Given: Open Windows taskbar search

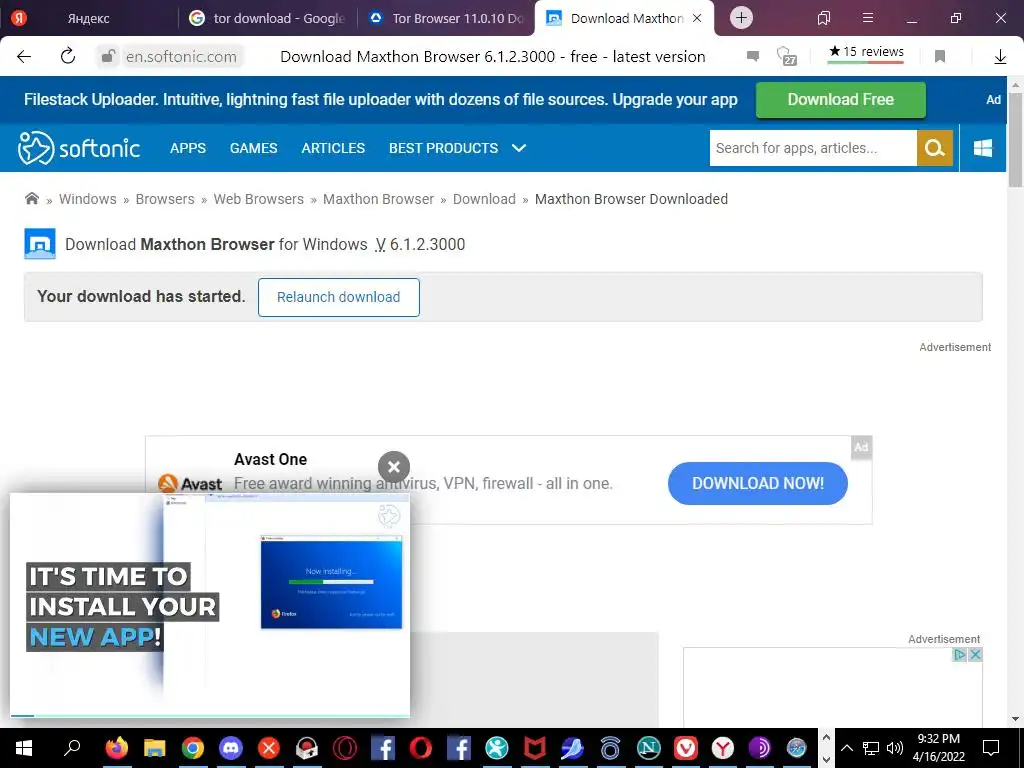Looking at the screenshot, I should coord(72,748).
